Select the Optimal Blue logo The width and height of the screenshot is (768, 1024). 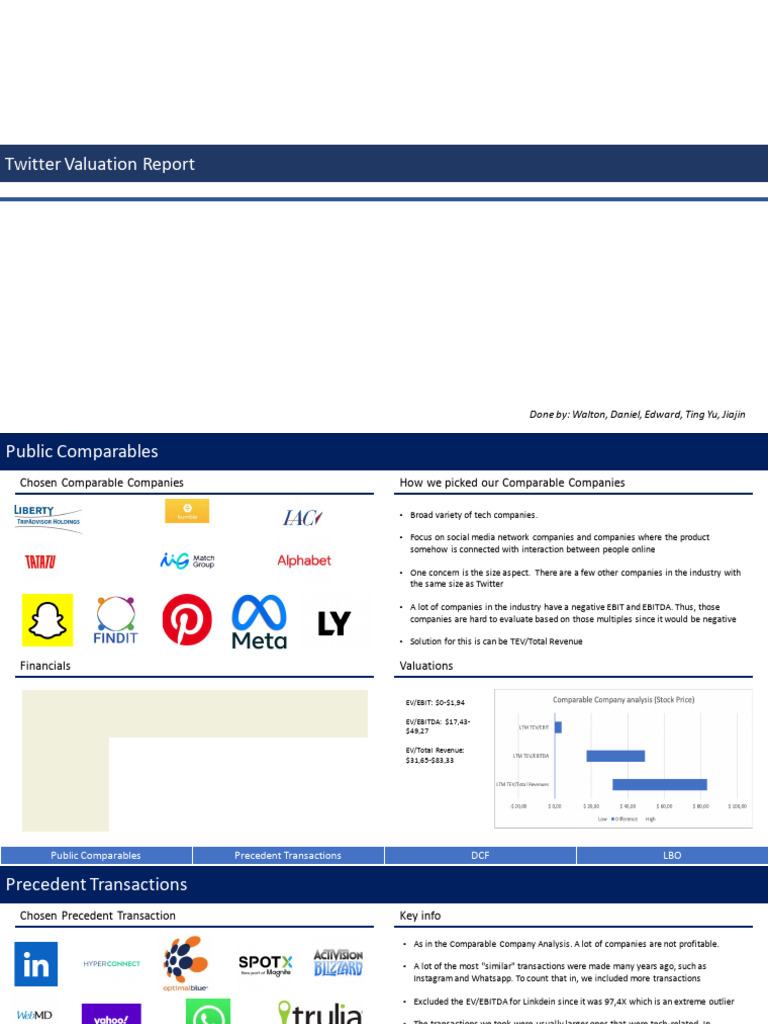[x=185, y=963]
